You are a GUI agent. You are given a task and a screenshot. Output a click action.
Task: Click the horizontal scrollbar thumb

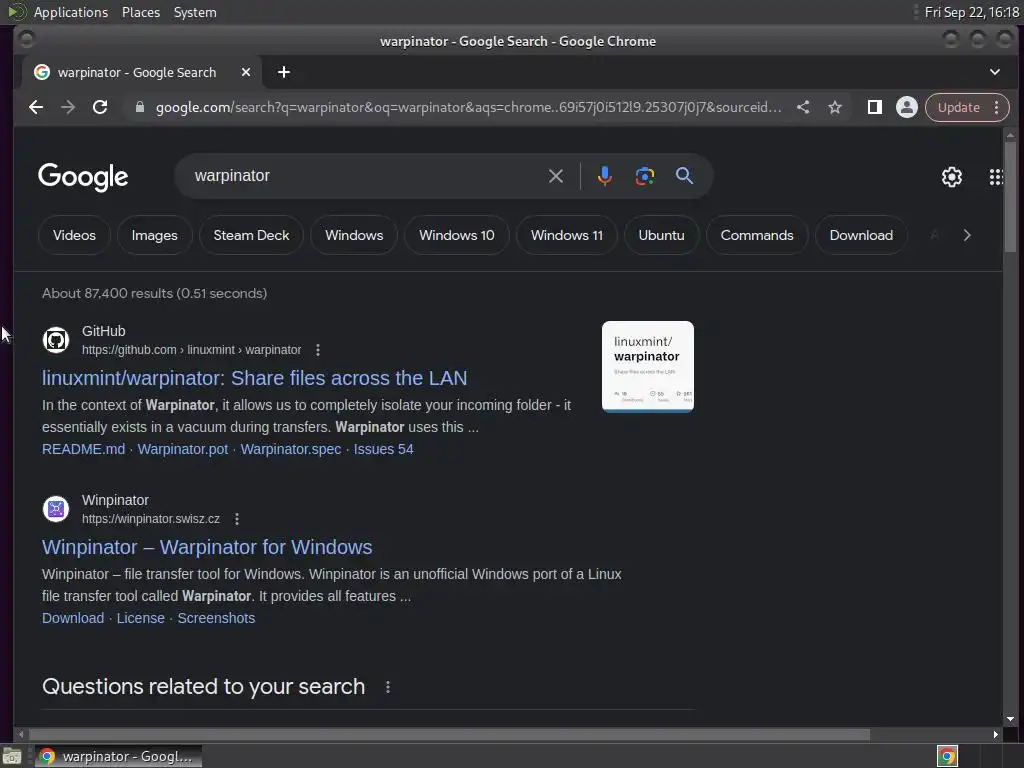(449, 735)
